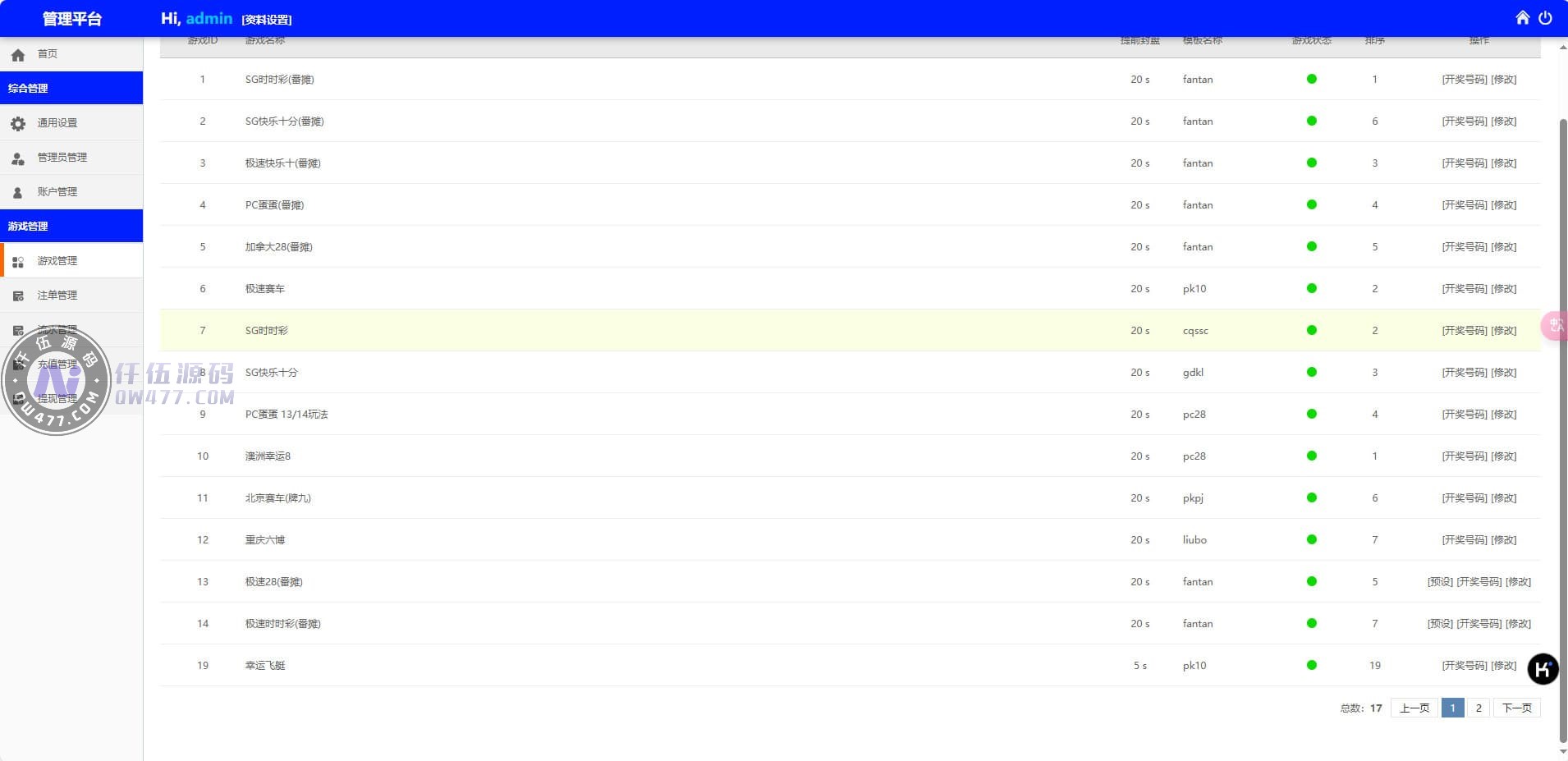Screen dimensions: 1568x761
Task: Toggle green status dot for 幸运飞艇
Action: pos(1311,666)
